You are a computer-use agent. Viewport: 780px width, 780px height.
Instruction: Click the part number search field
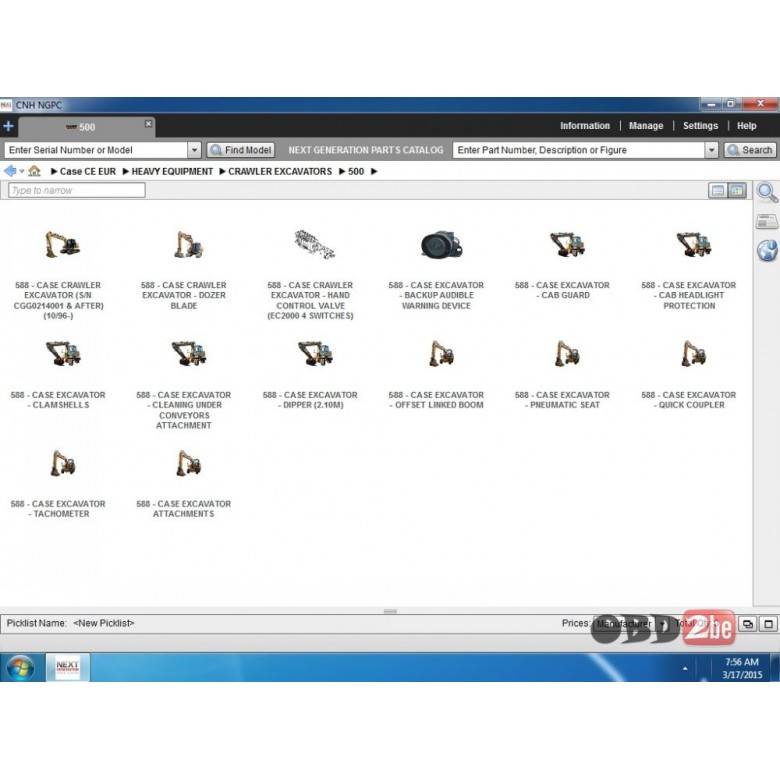click(579, 150)
